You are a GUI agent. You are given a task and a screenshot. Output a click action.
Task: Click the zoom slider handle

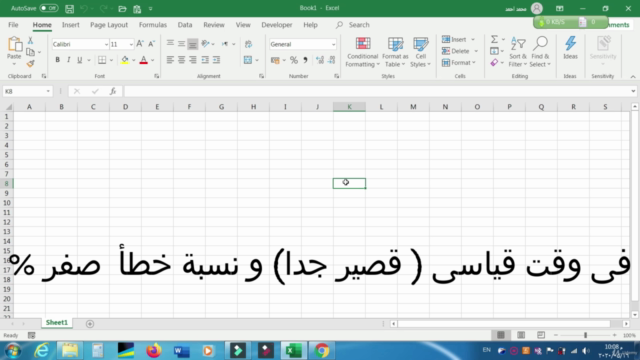(x=585, y=335)
